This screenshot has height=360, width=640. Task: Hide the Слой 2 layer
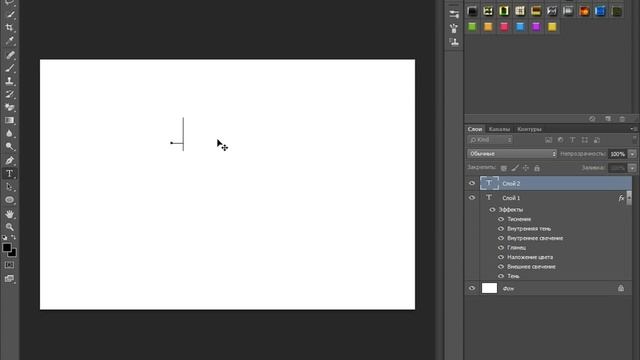point(472,183)
